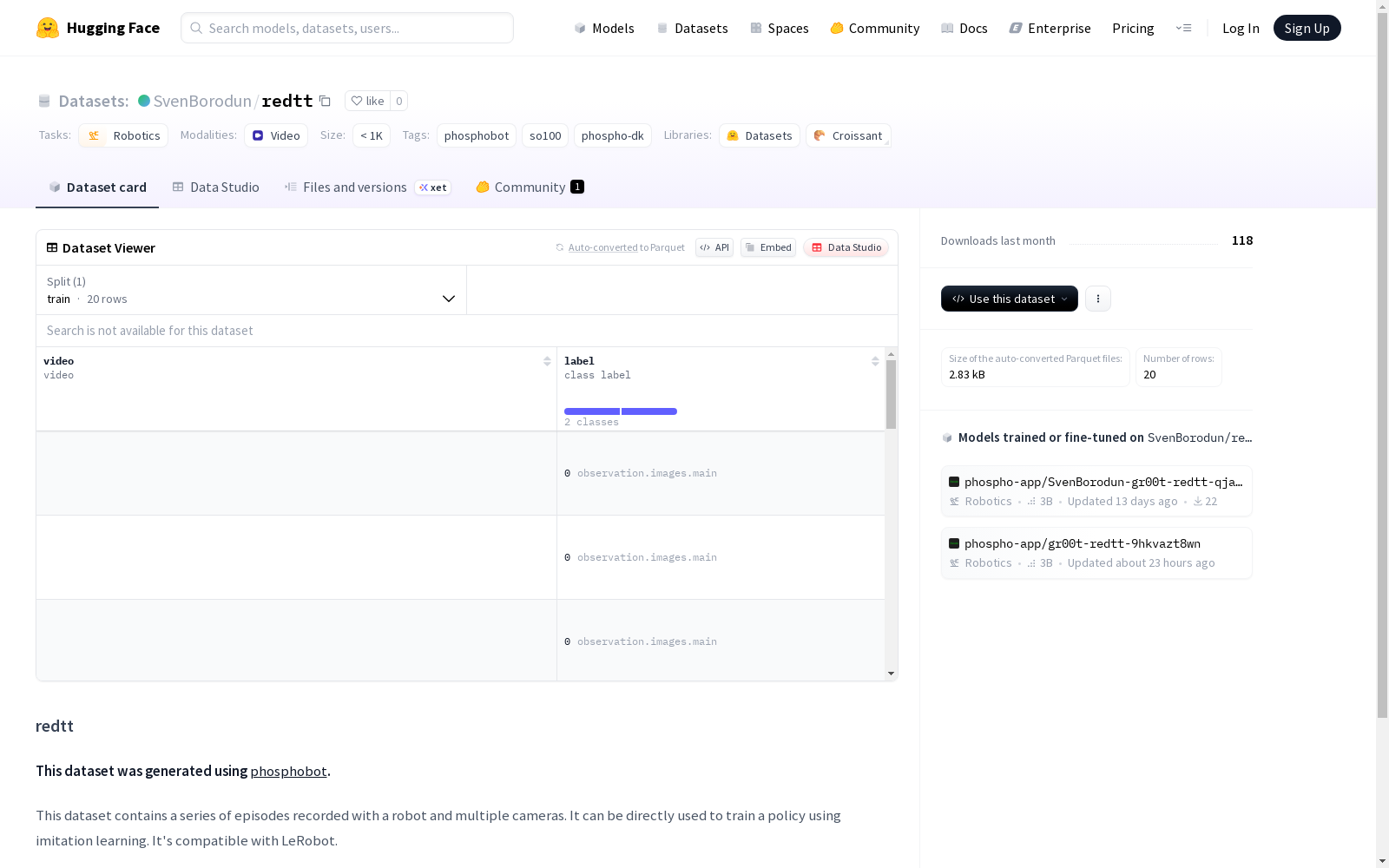Open the more navigation menu icon
The image size is (1389, 868).
click(x=1183, y=28)
